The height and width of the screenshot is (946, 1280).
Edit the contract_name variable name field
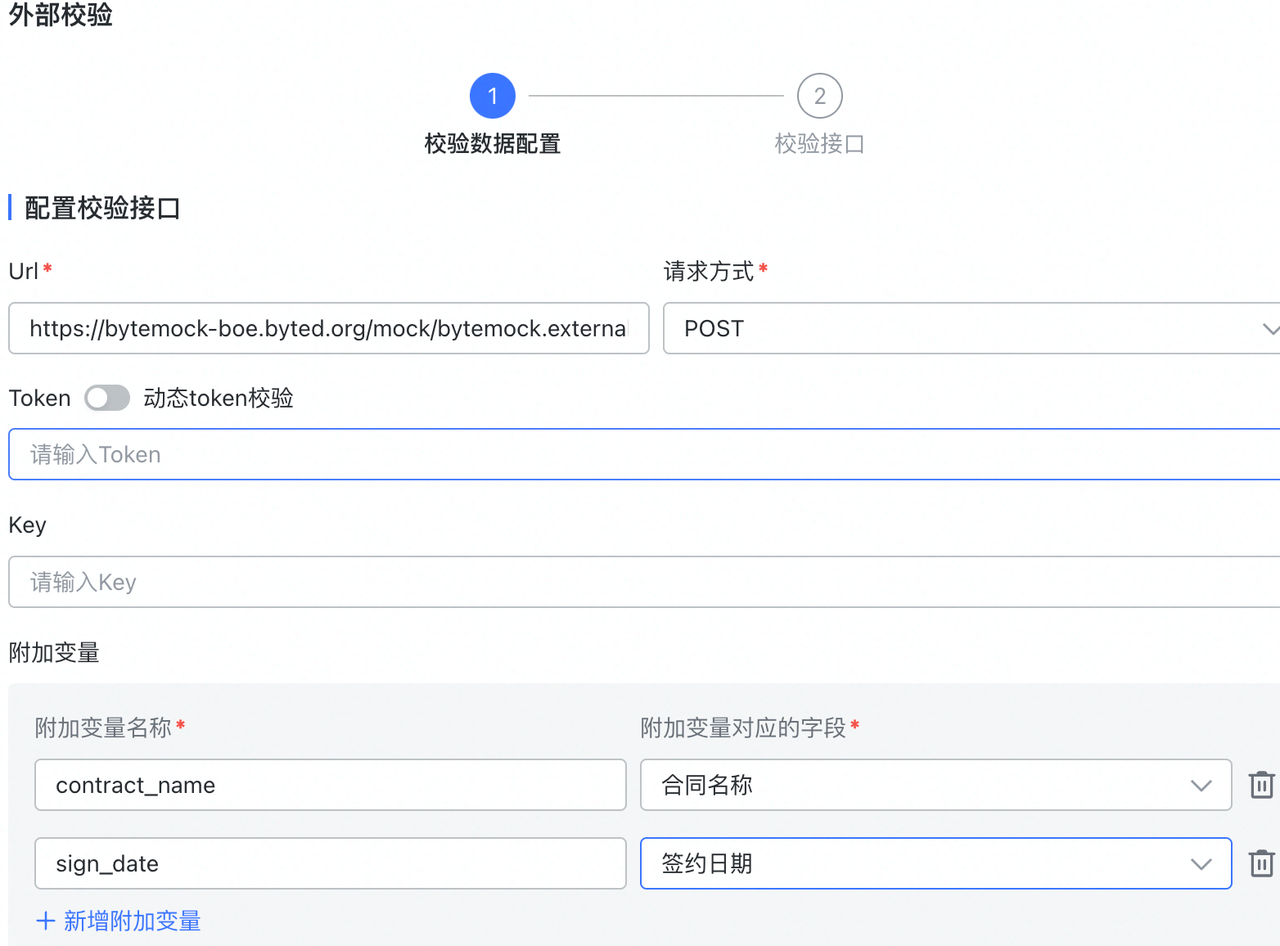coord(330,785)
